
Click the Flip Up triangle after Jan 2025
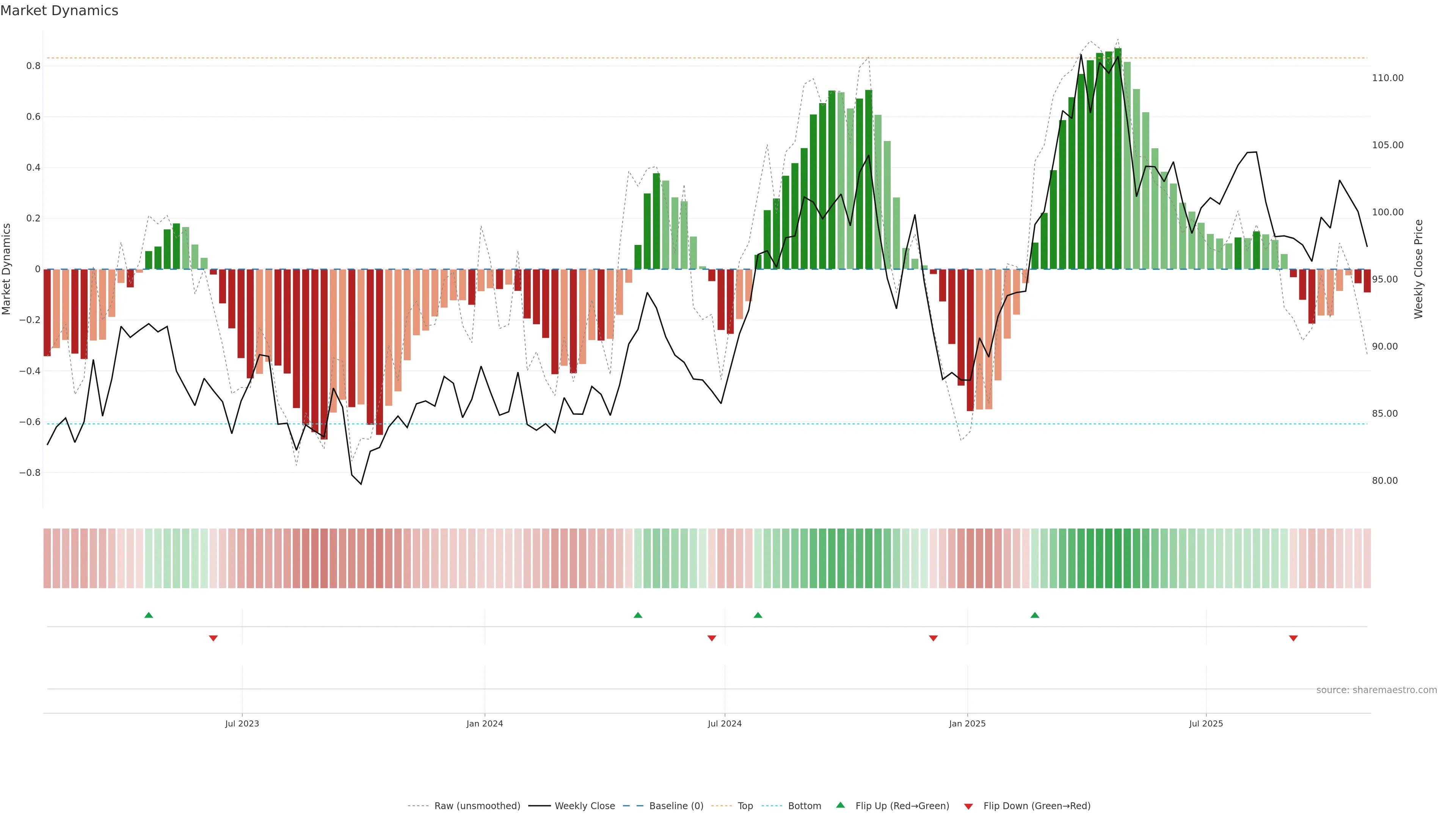1035,615
